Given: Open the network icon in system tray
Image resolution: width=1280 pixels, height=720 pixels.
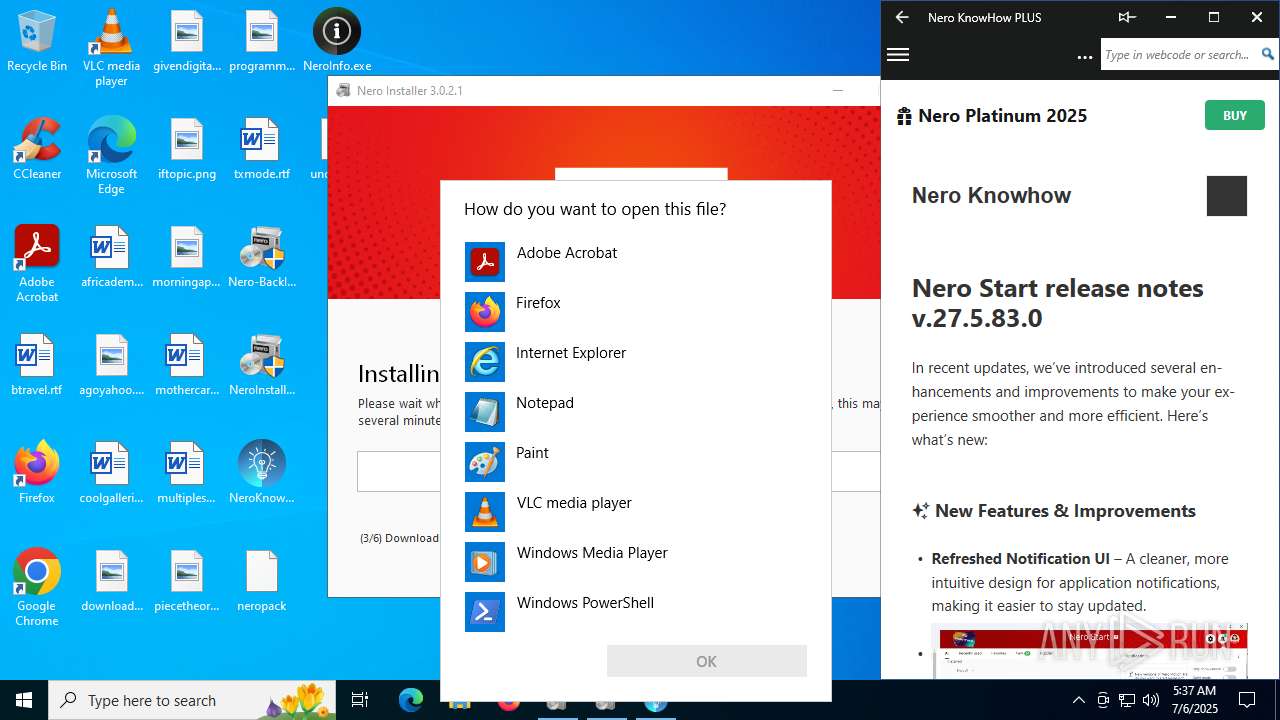Looking at the screenshot, I should (1127, 700).
